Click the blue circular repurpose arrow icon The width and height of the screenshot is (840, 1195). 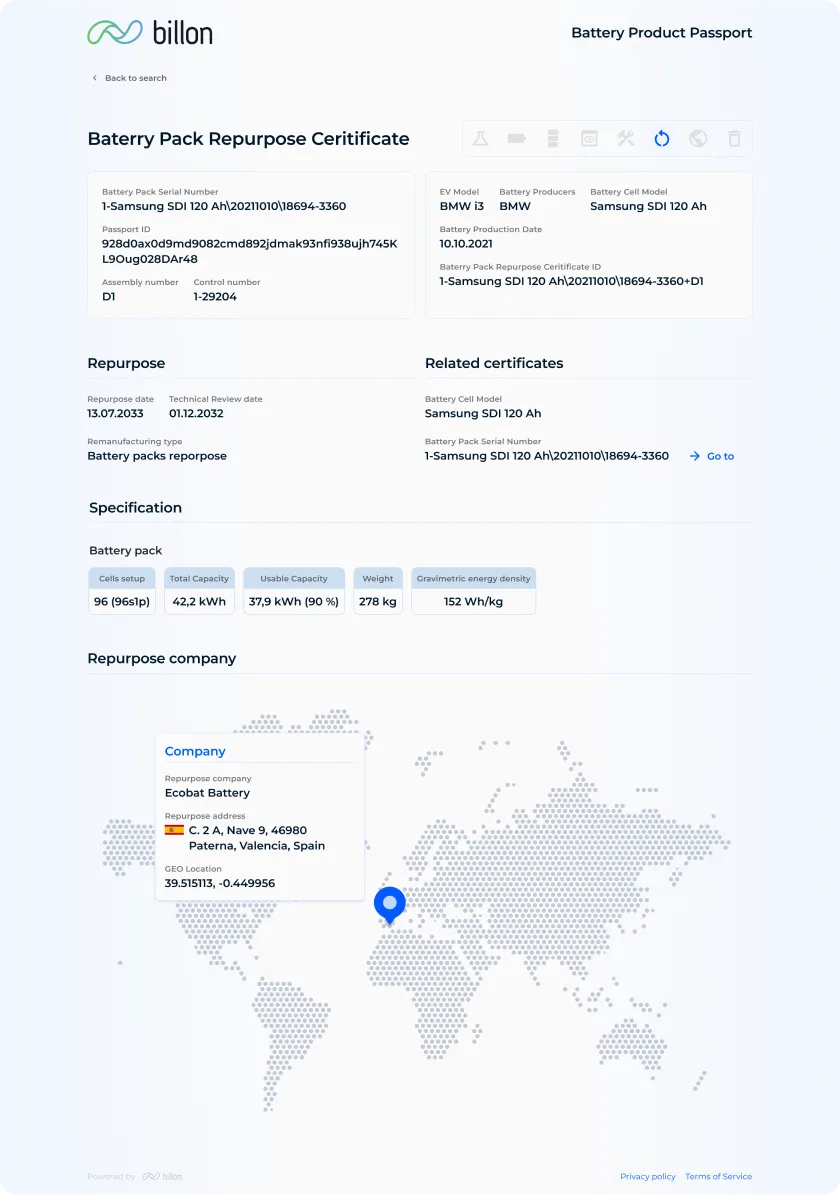tap(662, 139)
